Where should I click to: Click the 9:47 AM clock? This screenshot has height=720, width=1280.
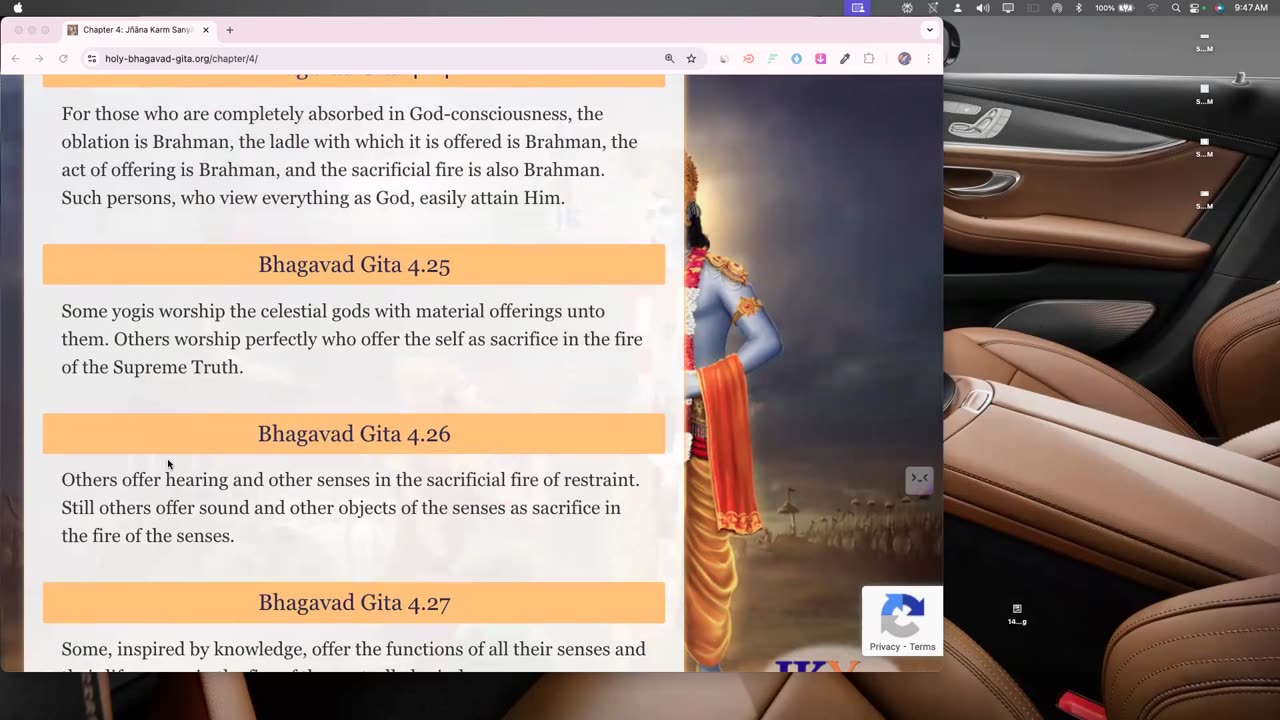[1251, 8]
